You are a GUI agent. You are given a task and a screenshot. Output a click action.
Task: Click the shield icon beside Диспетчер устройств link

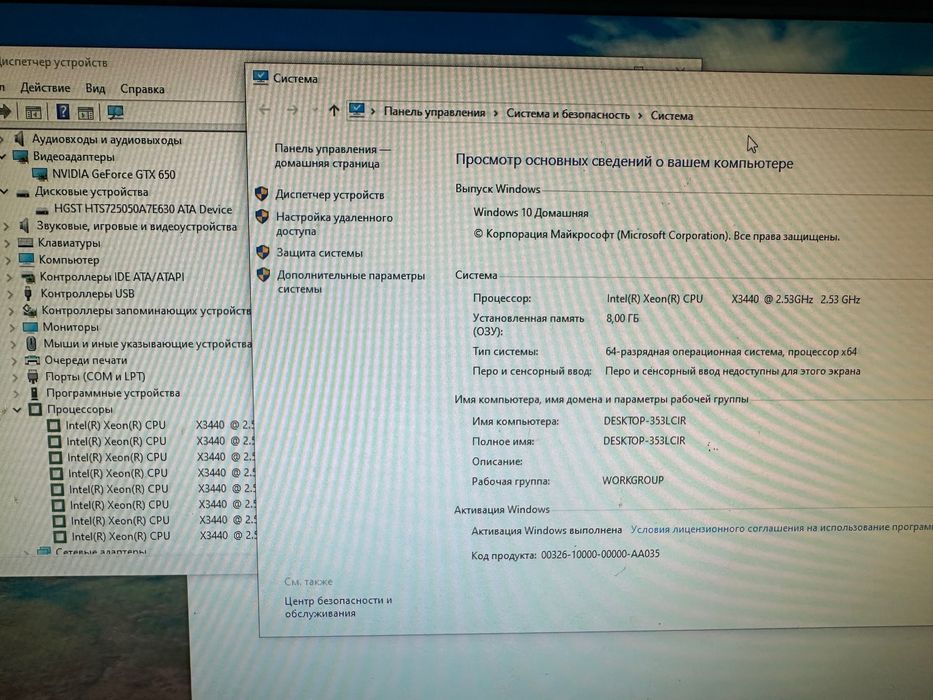pos(261,193)
